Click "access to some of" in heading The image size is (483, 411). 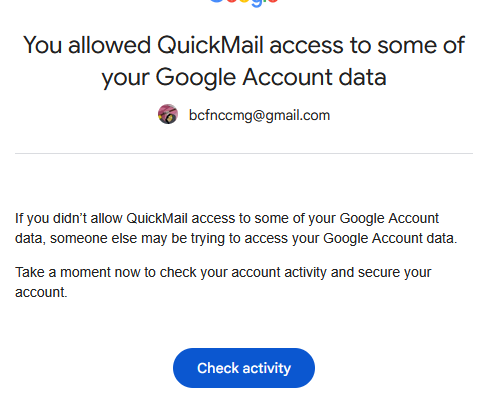pyautogui.click(x=367, y=45)
